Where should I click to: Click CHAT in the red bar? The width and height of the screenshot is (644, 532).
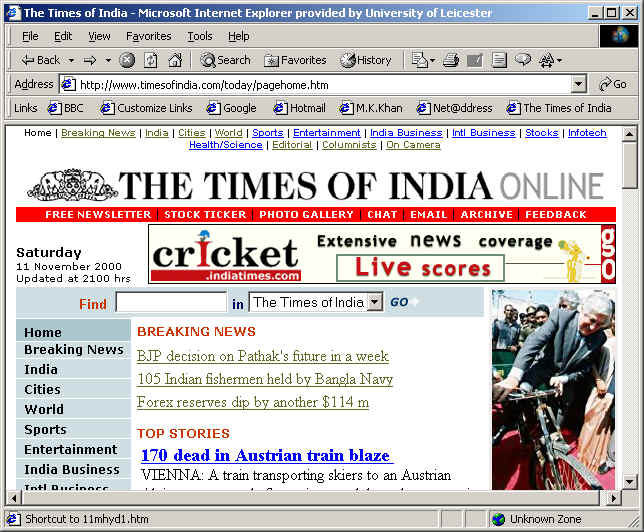382,214
